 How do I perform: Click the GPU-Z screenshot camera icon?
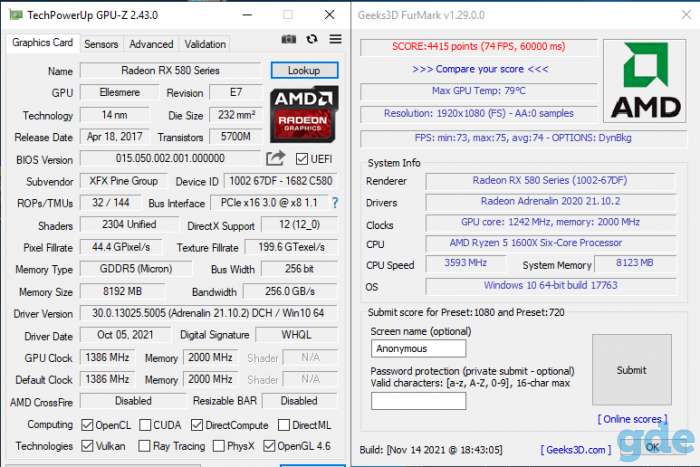288,39
